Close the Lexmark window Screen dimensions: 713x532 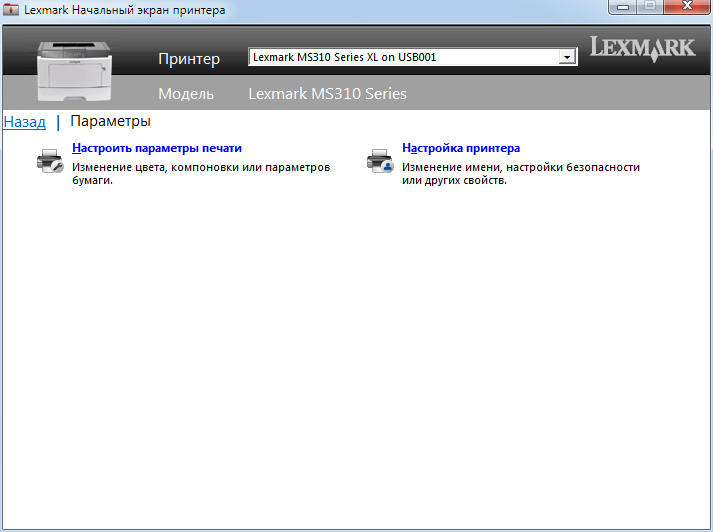click(687, 6)
